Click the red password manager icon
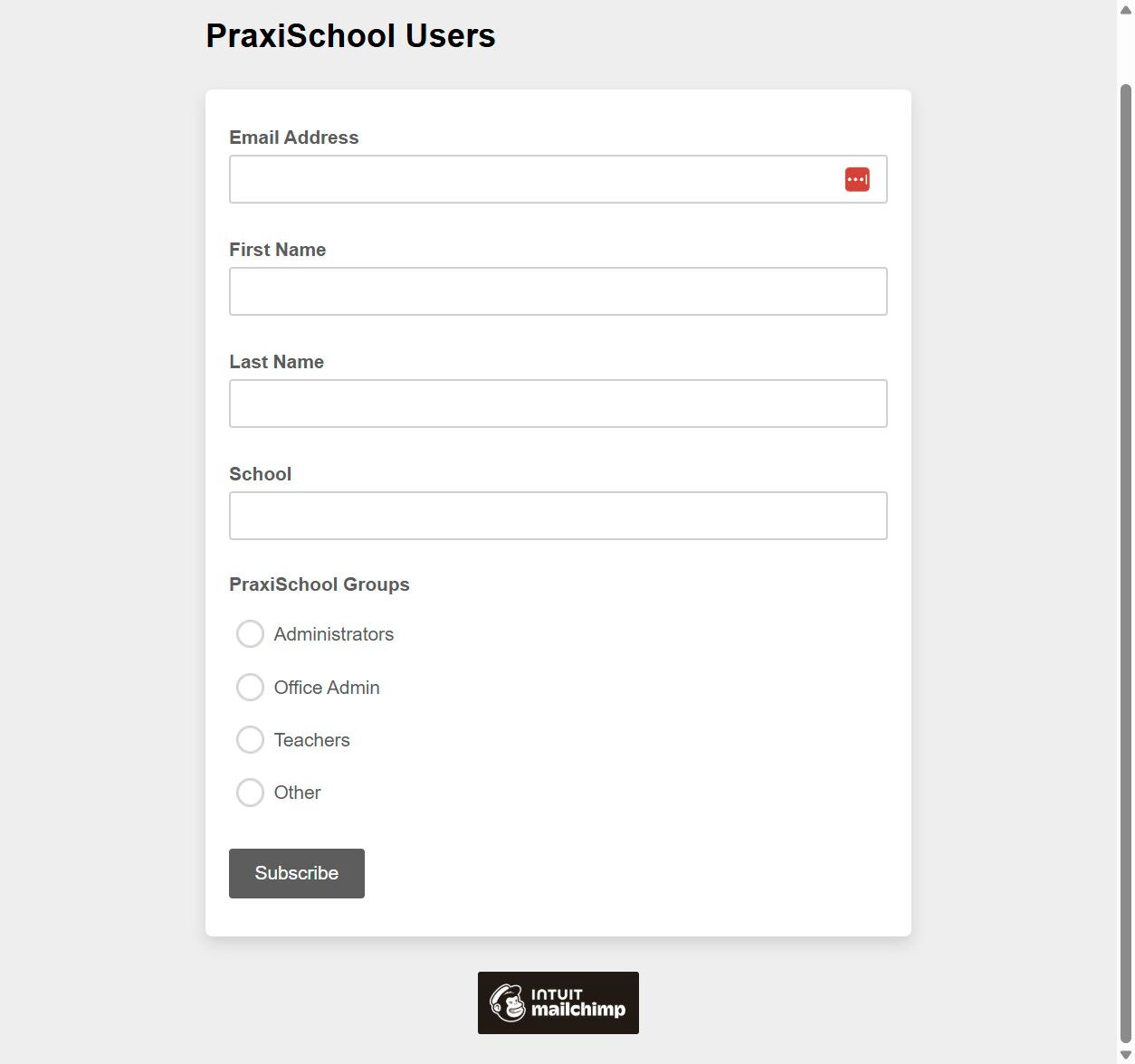 click(x=857, y=179)
